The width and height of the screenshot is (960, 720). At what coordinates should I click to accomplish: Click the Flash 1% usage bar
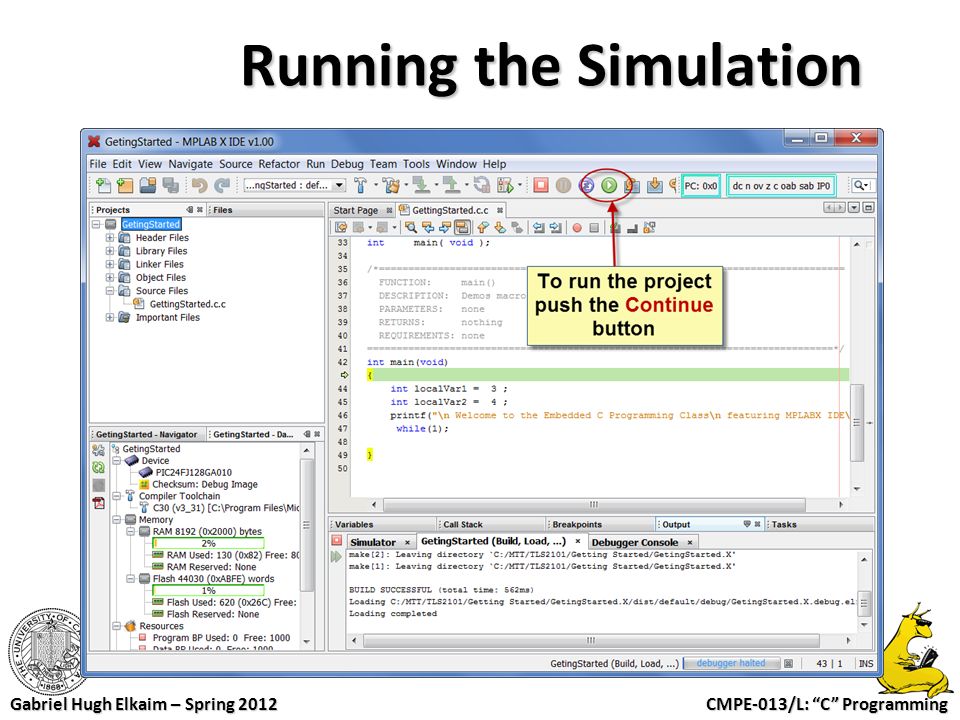click(x=208, y=590)
